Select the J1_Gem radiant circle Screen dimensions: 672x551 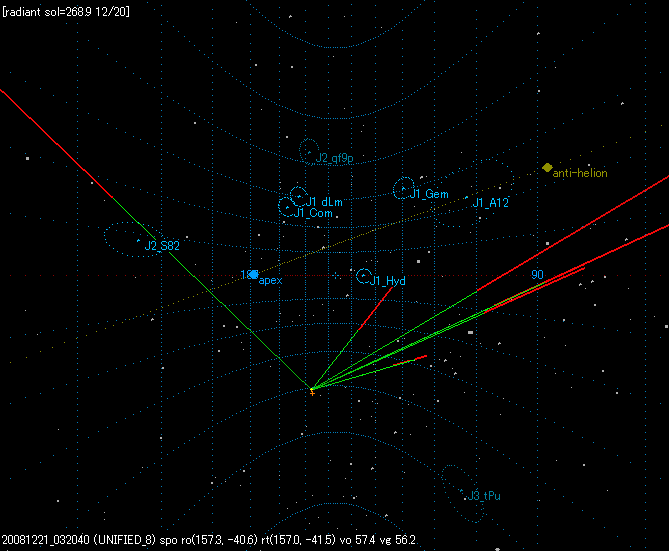click(403, 188)
